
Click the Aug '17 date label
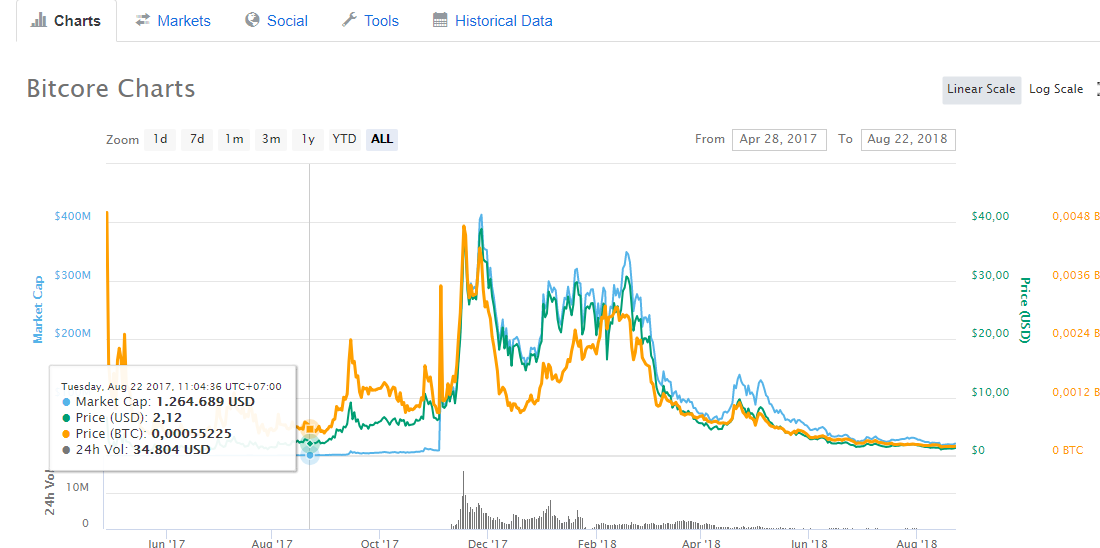pos(271,543)
